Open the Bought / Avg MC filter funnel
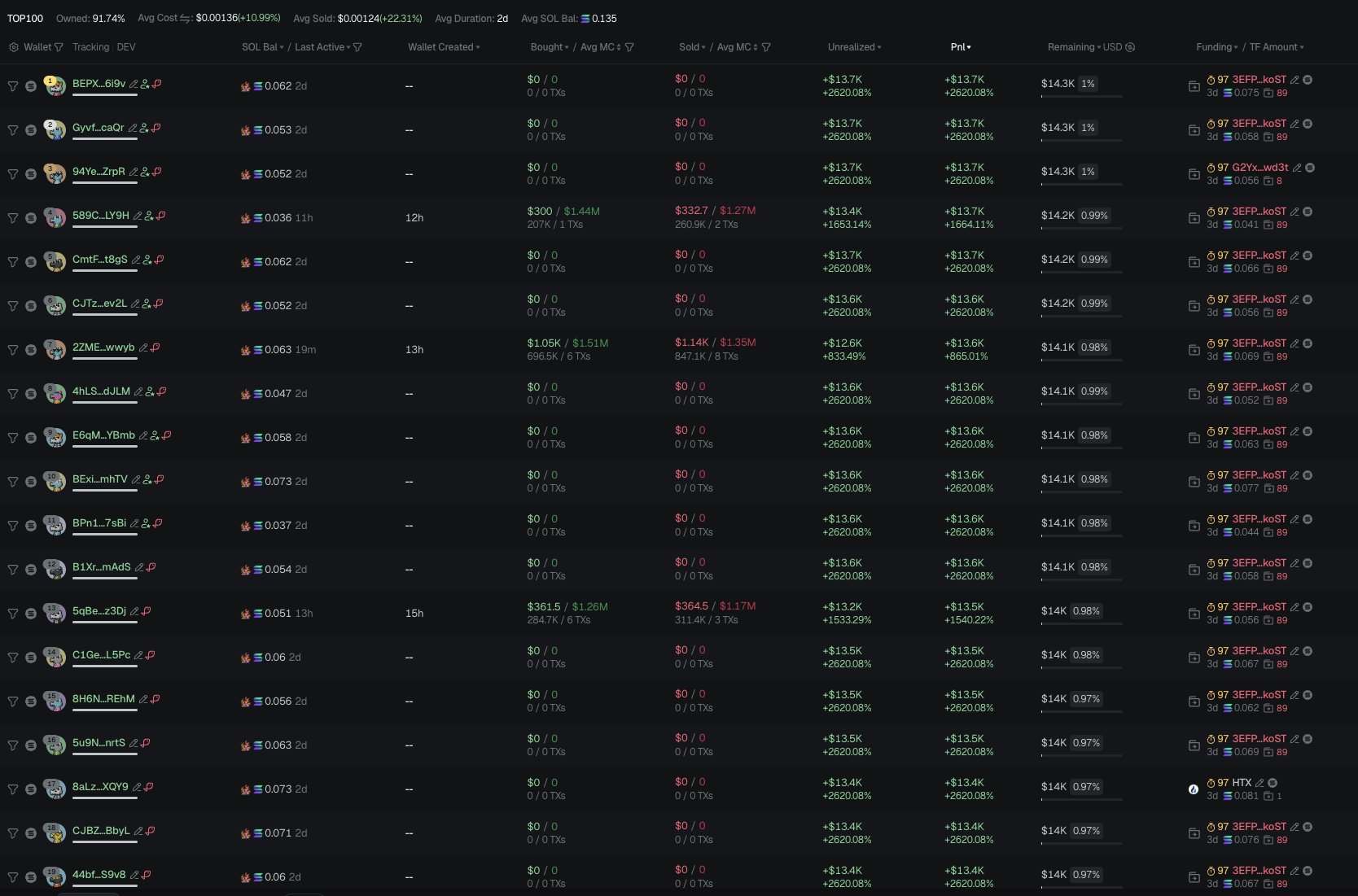Screen dimensions: 1358x896 pos(629,47)
